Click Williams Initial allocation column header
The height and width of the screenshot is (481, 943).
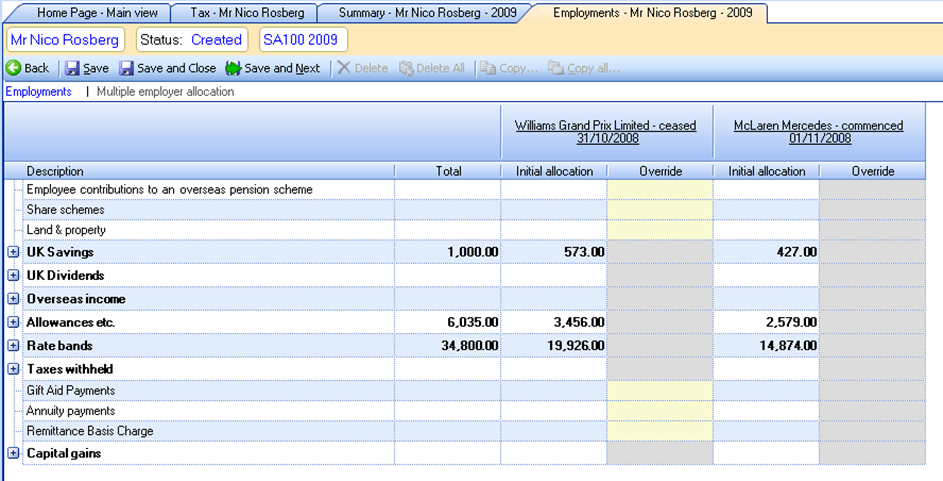(554, 171)
